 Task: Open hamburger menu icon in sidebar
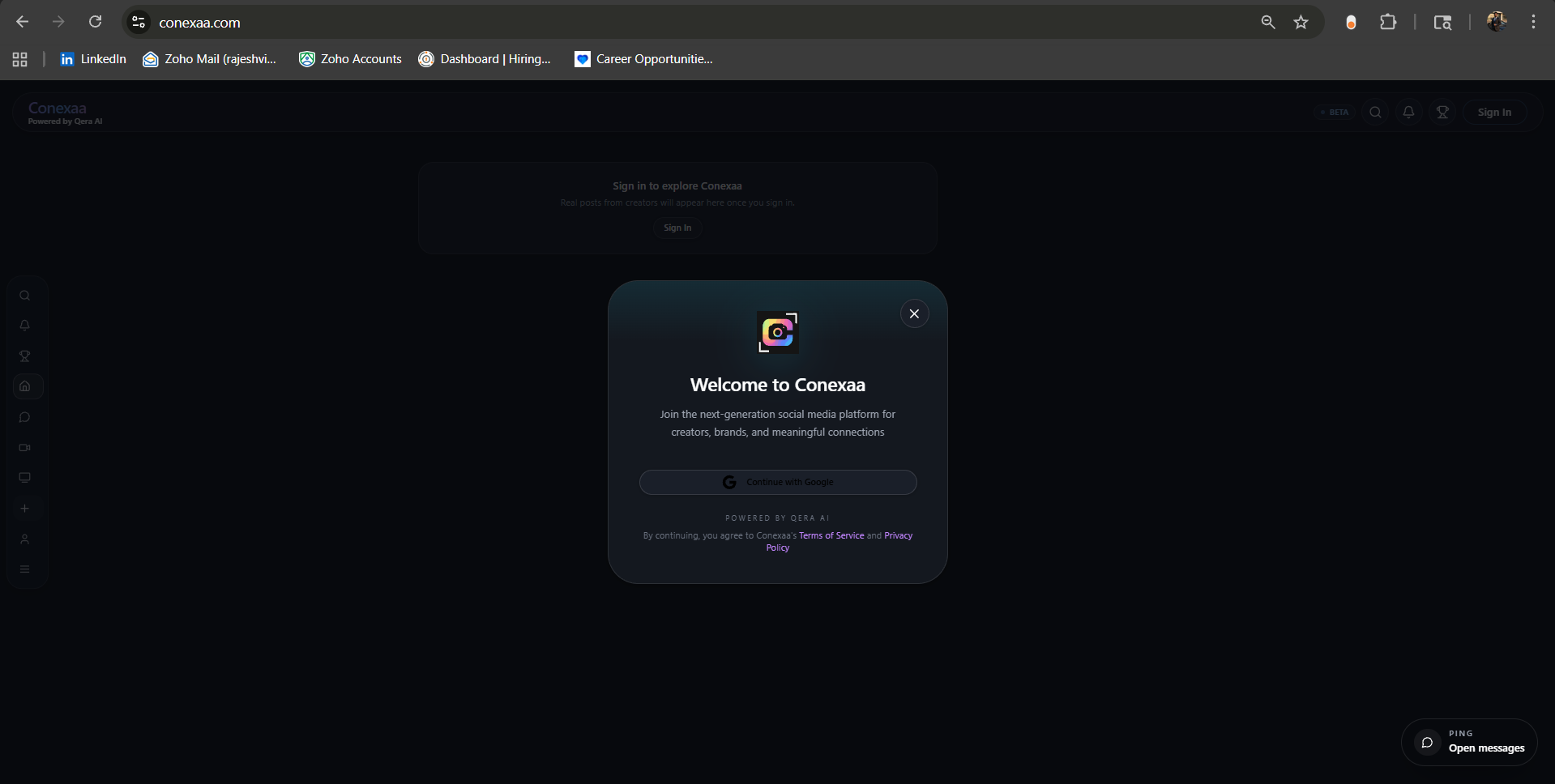tap(25, 569)
